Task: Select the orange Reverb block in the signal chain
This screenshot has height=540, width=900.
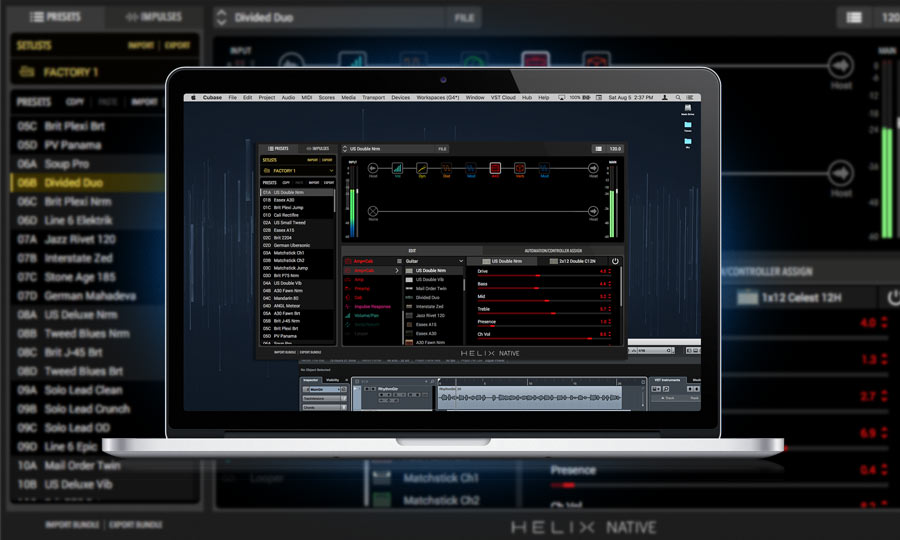Action: 520,168
